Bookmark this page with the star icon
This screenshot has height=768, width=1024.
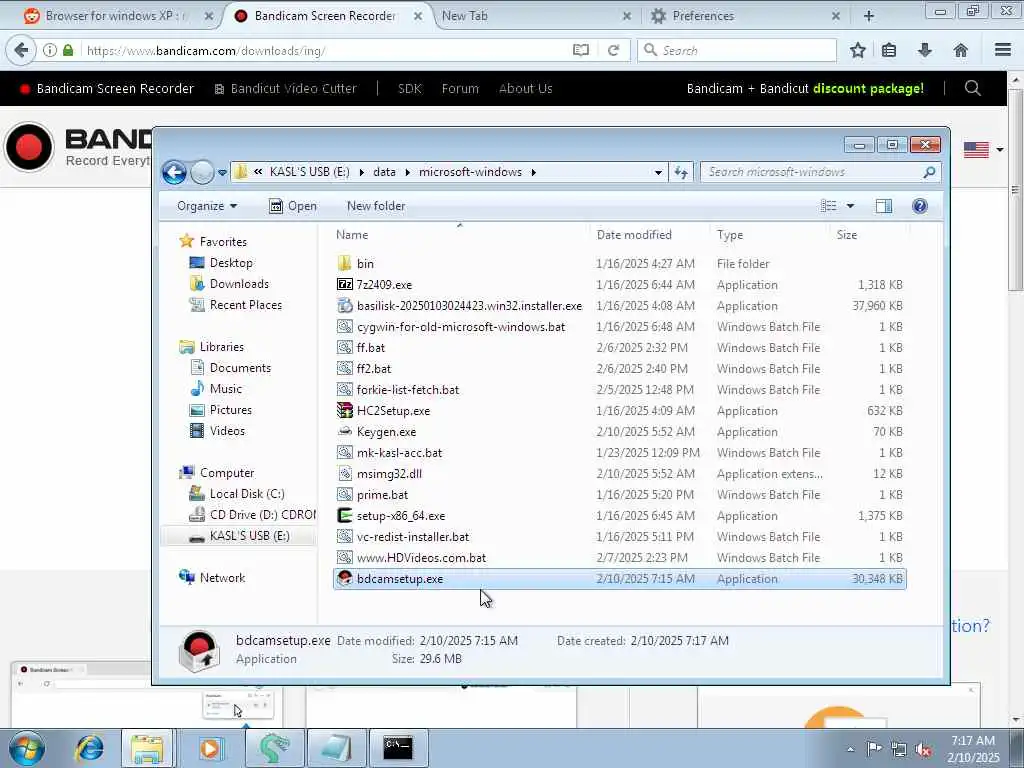click(858, 50)
